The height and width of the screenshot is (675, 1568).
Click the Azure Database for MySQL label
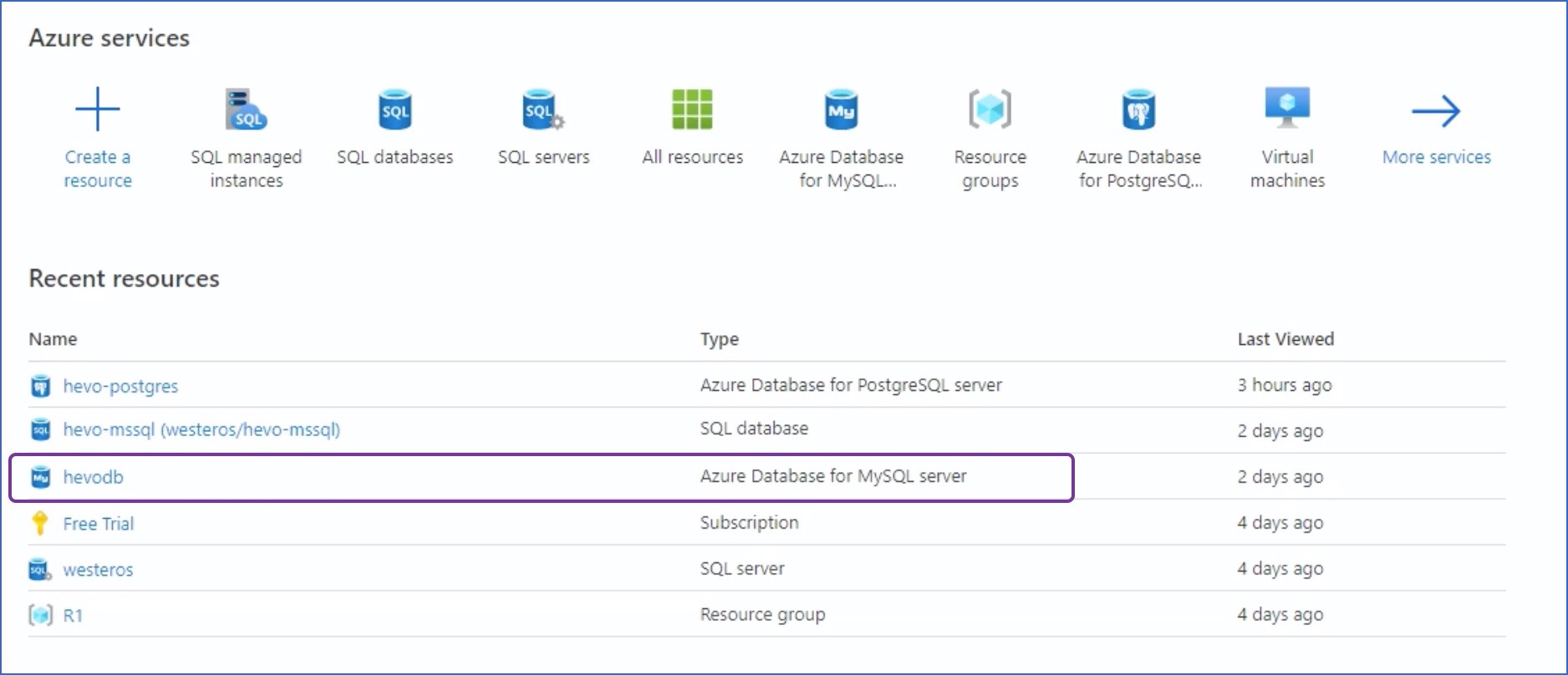click(x=841, y=169)
